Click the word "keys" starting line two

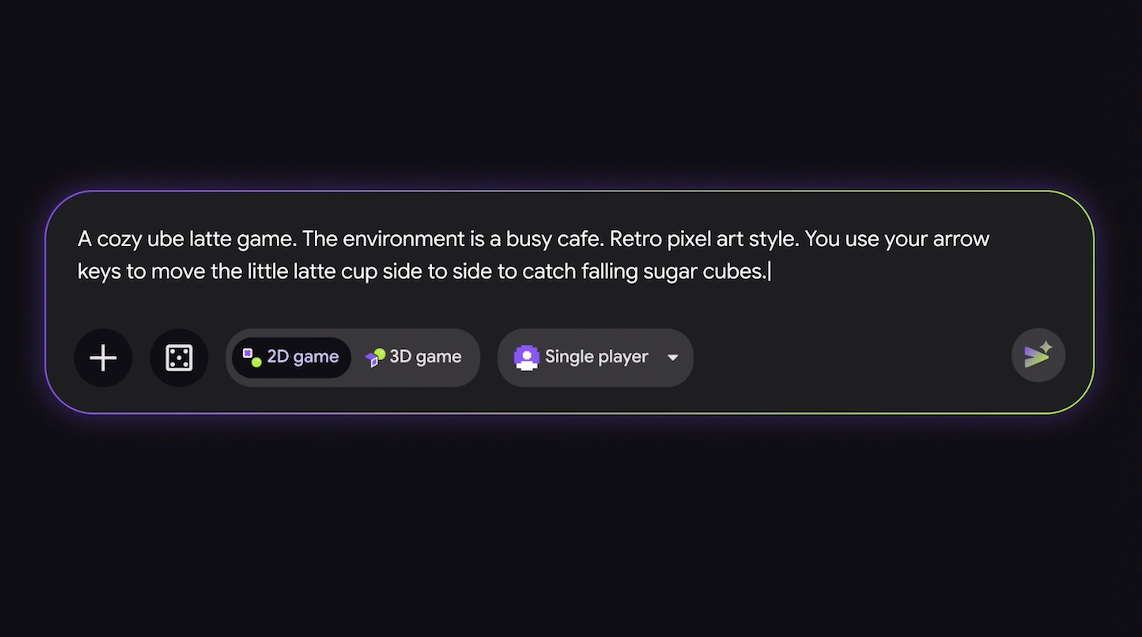pyautogui.click(x=99, y=272)
